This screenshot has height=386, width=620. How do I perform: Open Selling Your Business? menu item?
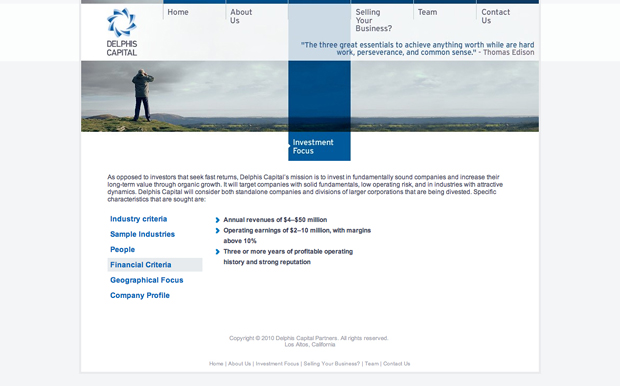[x=374, y=20]
